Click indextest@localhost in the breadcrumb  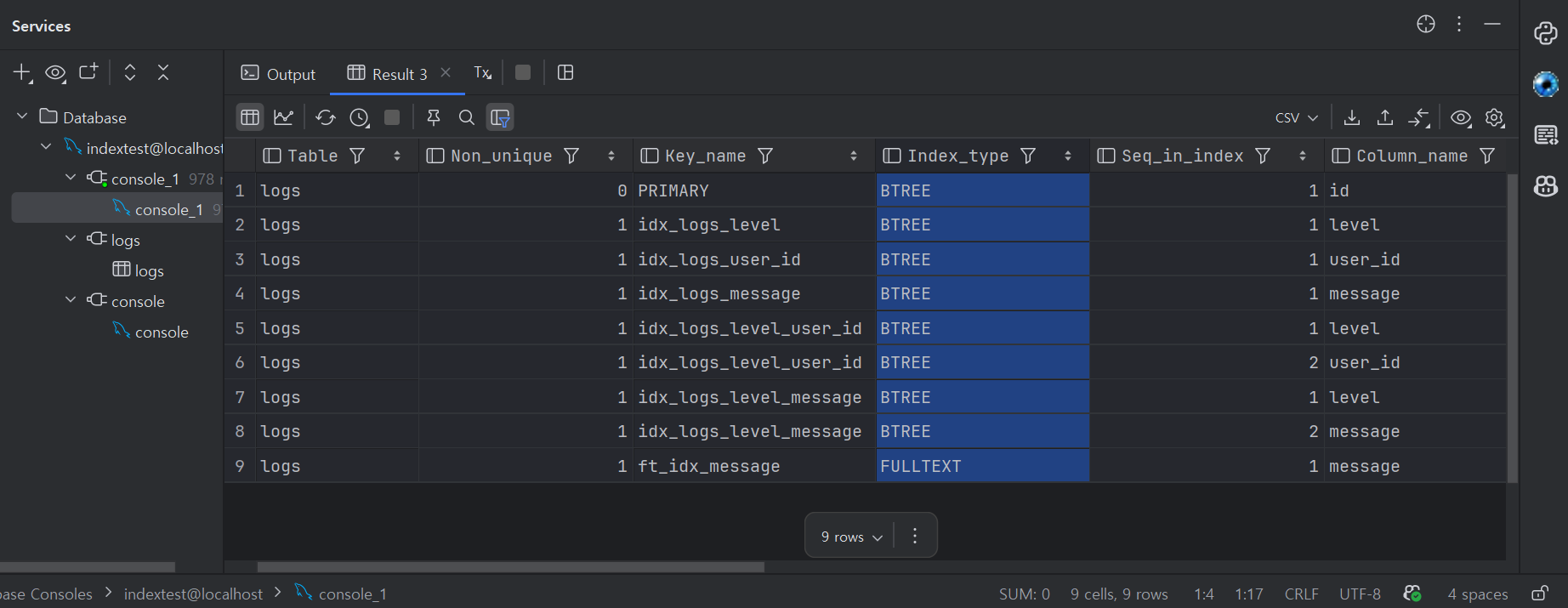193,594
